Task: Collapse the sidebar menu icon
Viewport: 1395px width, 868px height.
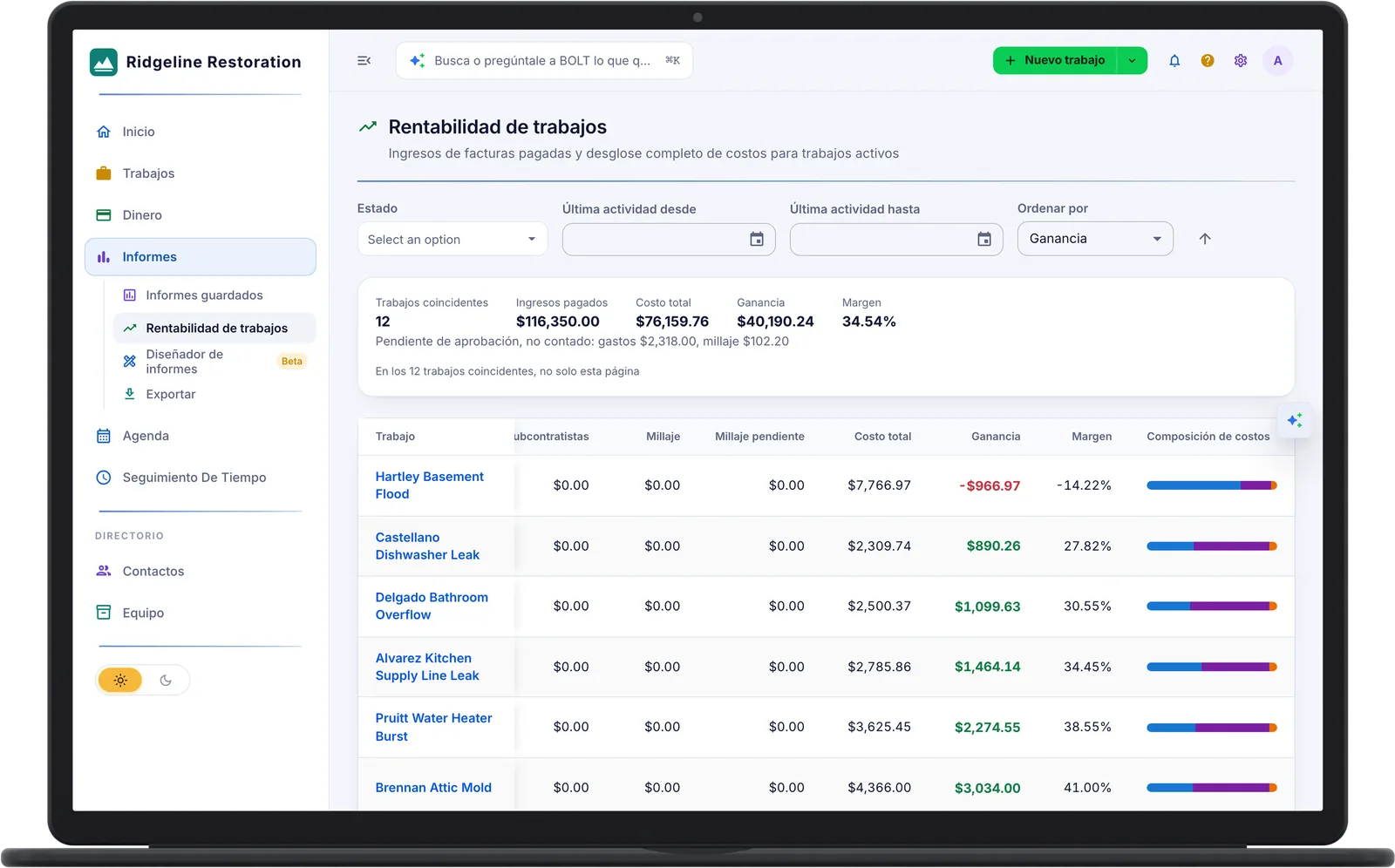Action: [x=364, y=61]
